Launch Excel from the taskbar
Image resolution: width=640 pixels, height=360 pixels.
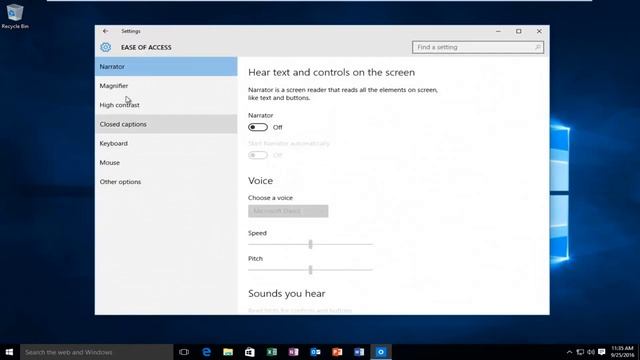272,352
